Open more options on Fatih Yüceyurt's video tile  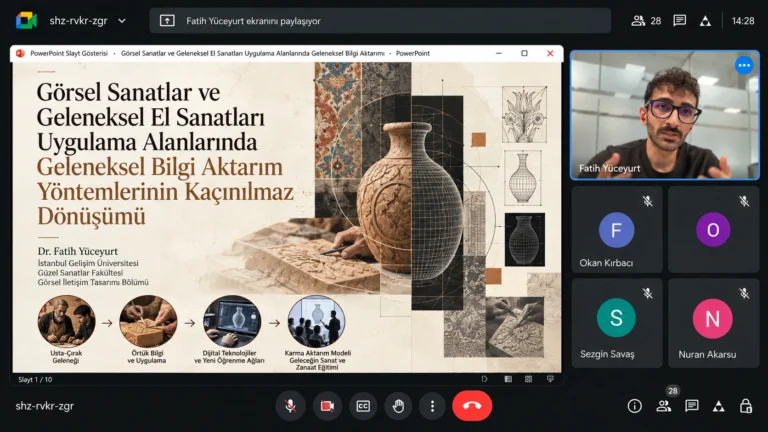744,65
